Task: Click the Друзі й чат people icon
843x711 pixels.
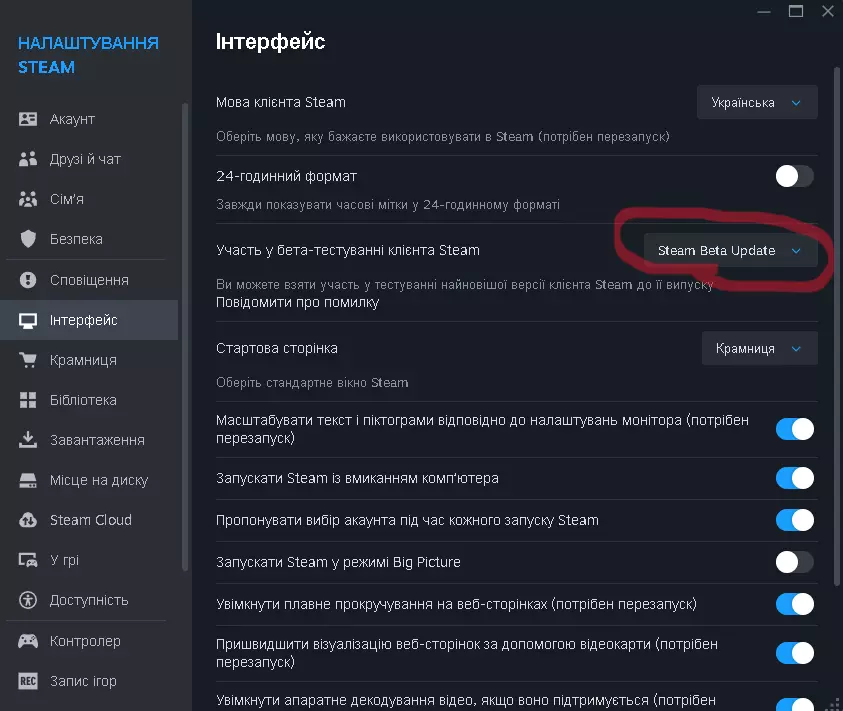Action: (28, 159)
